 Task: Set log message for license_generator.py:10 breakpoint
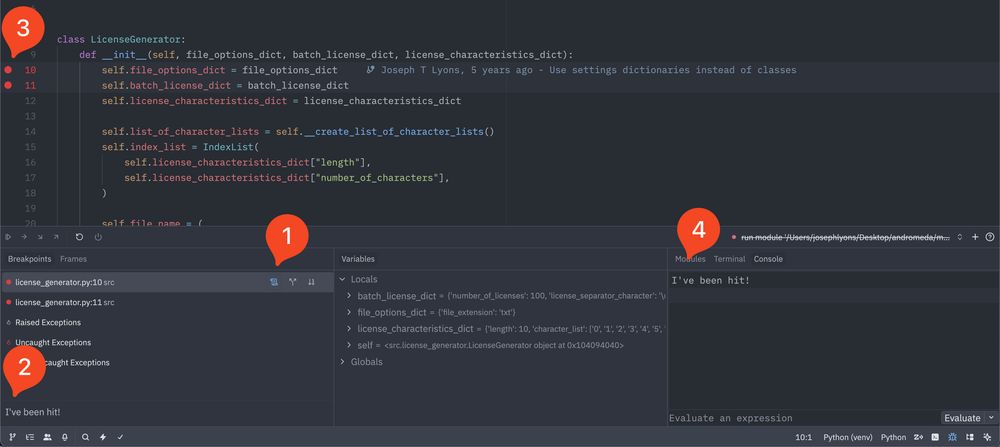click(274, 282)
